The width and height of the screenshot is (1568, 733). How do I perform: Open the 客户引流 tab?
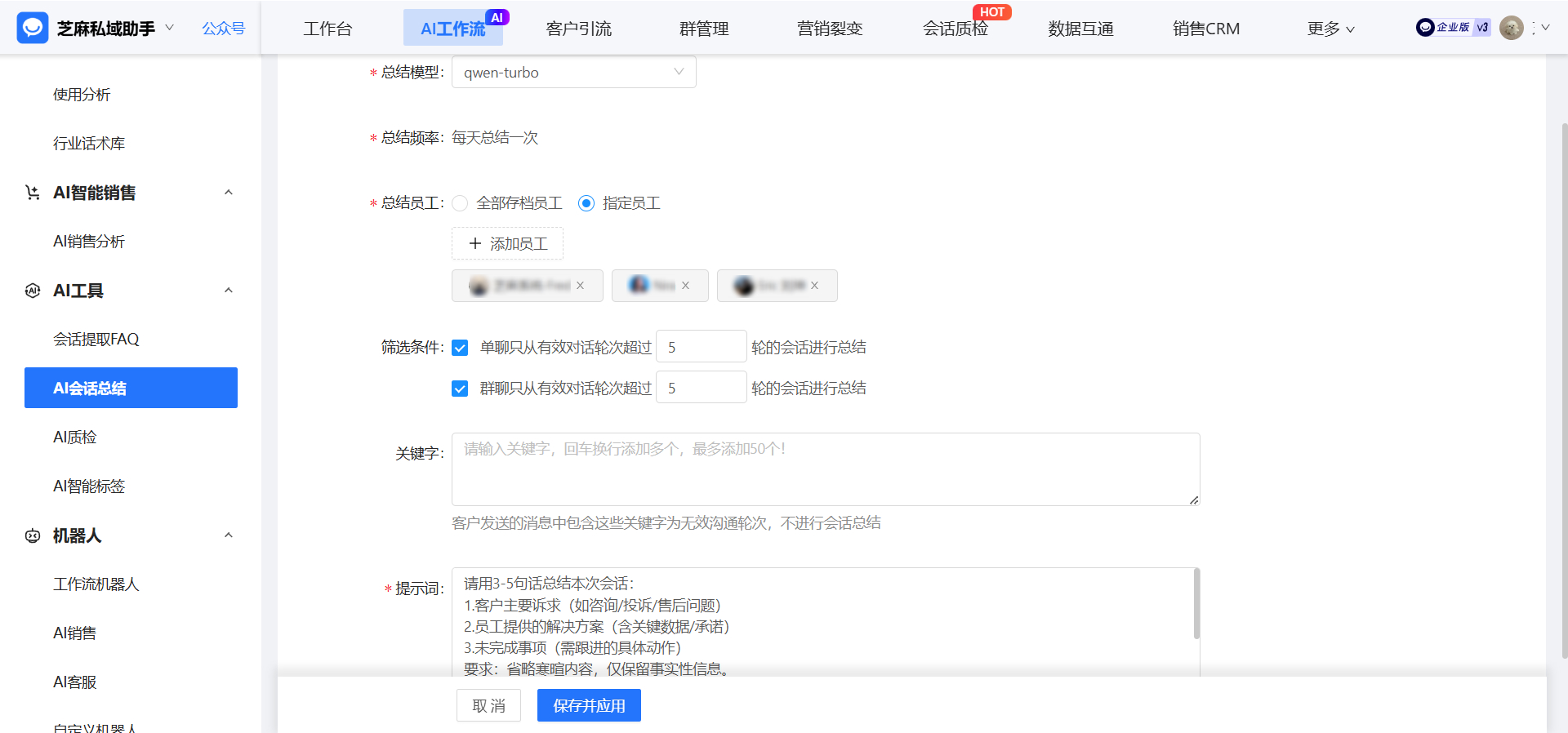click(x=578, y=29)
